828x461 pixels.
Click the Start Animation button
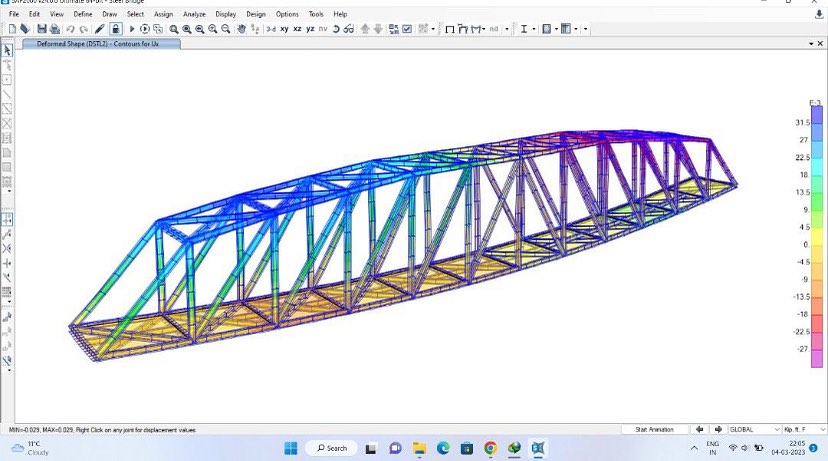click(x=654, y=429)
